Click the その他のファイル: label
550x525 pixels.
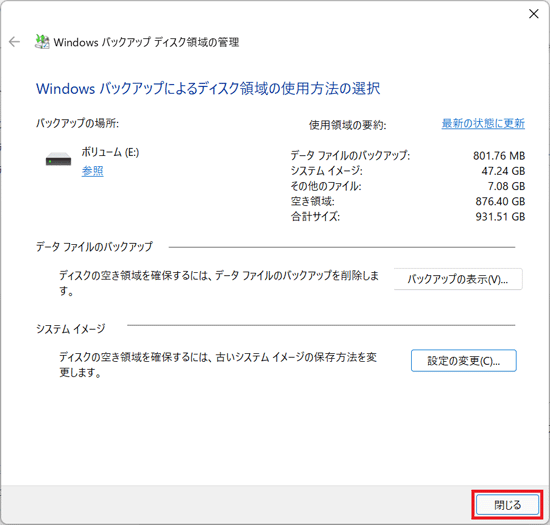326,186
